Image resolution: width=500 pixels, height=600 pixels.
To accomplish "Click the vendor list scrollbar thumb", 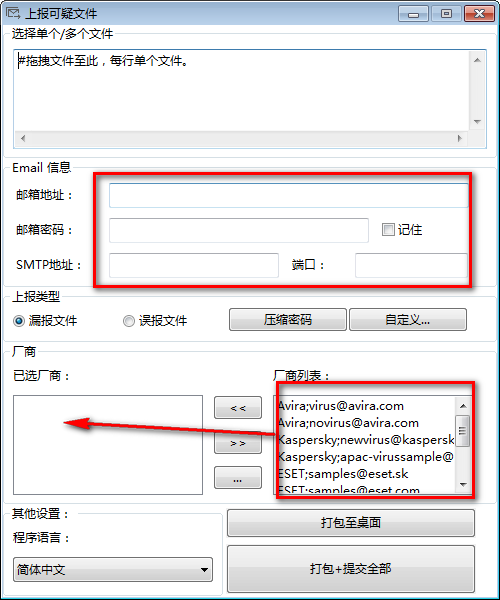I will (x=463, y=430).
